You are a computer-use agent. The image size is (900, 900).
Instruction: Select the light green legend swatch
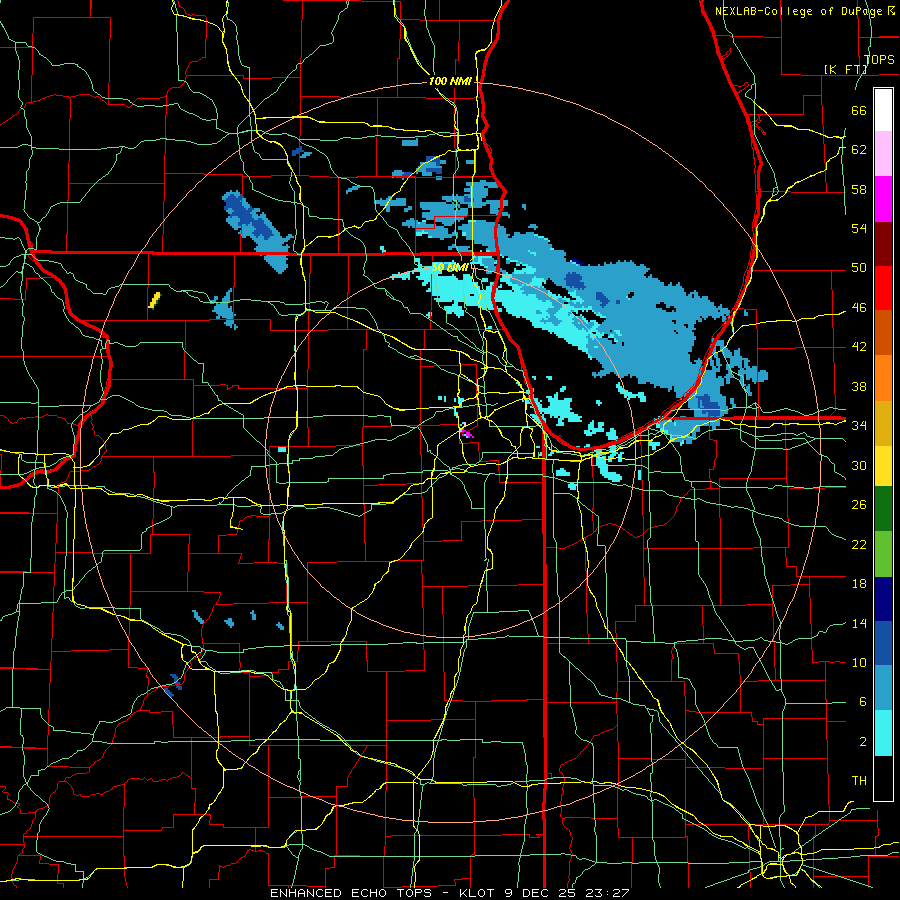(x=883, y=554)
